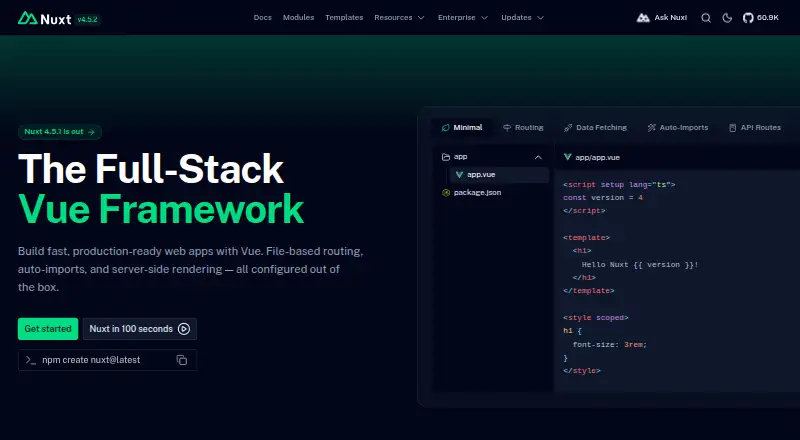
Task: Click the terminal prompt icon
Action: point(31,360)
